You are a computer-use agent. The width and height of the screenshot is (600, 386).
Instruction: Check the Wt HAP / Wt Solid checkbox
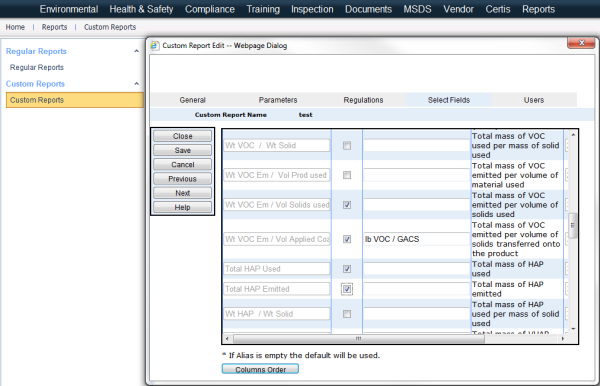347,314
